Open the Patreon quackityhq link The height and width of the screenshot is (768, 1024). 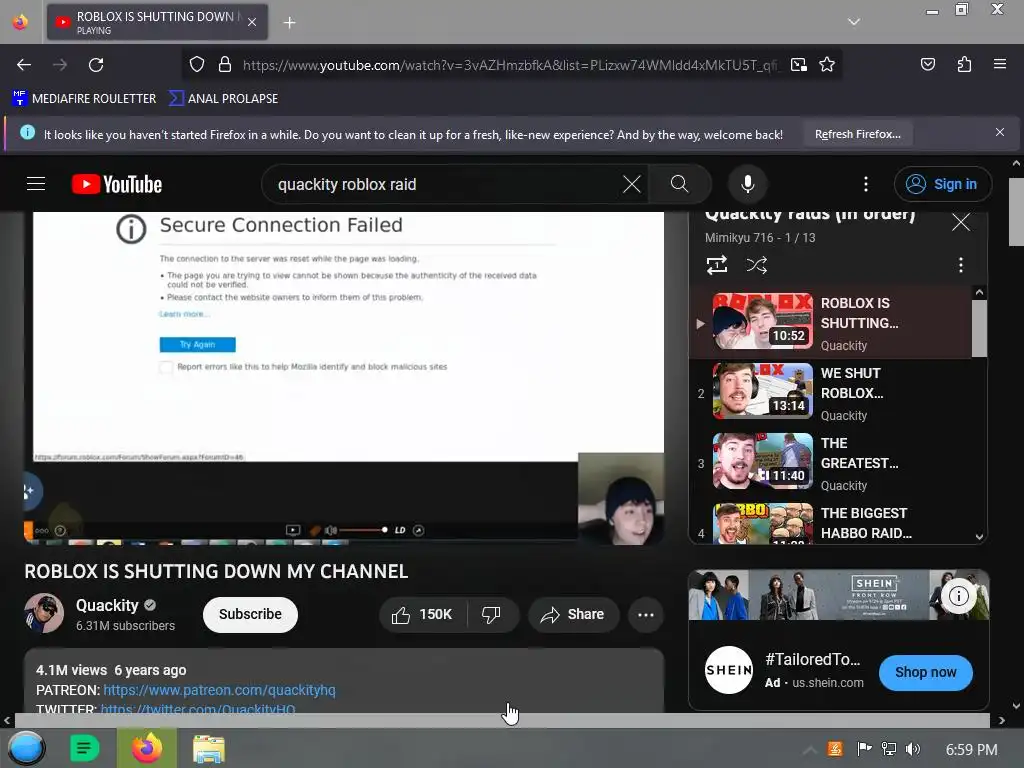tap(219, 690)
